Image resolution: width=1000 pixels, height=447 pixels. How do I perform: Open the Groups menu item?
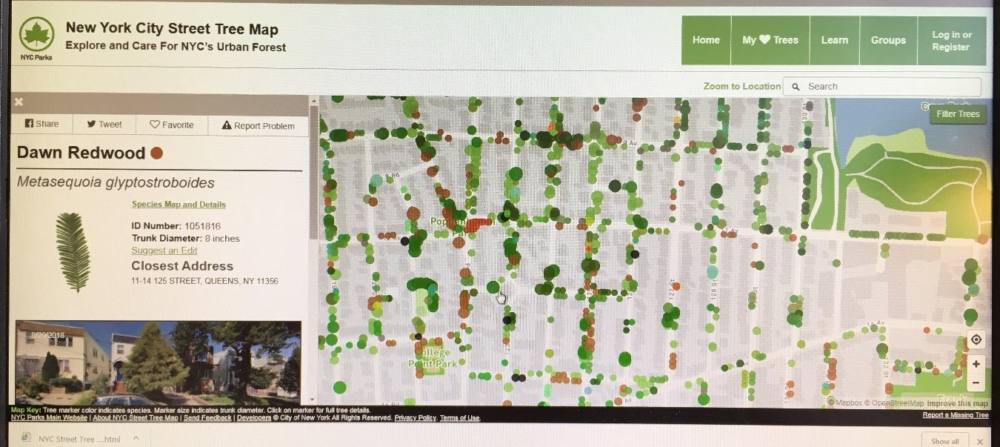tap(888, 40)
